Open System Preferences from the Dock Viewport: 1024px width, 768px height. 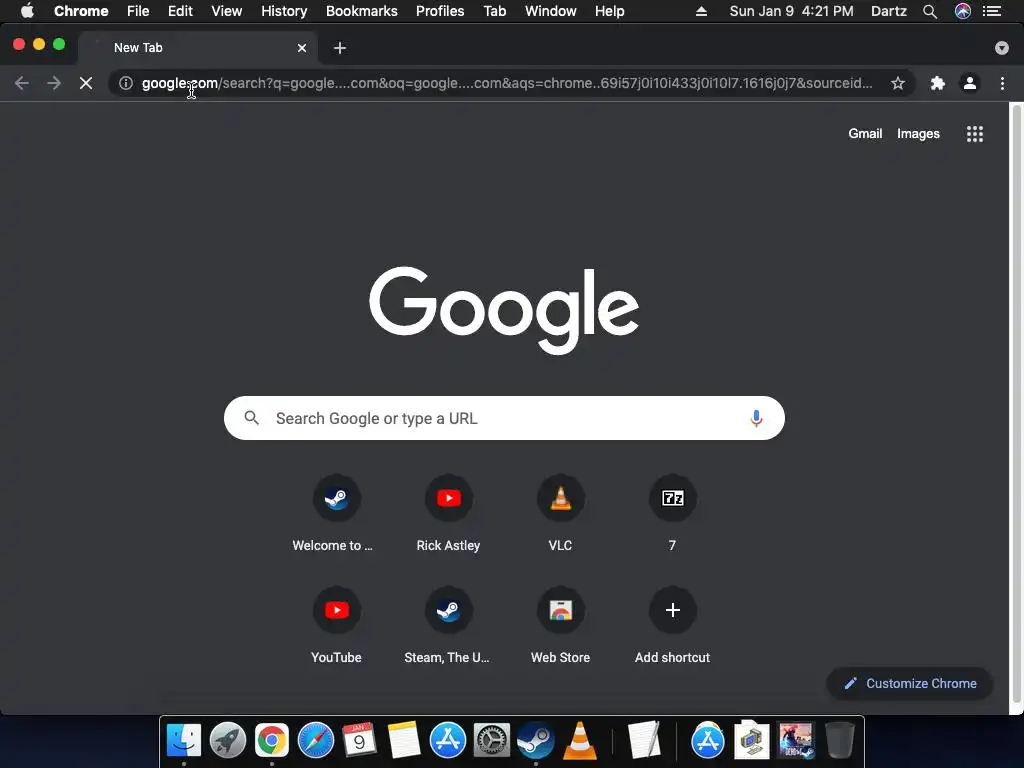tap(492, 741)
